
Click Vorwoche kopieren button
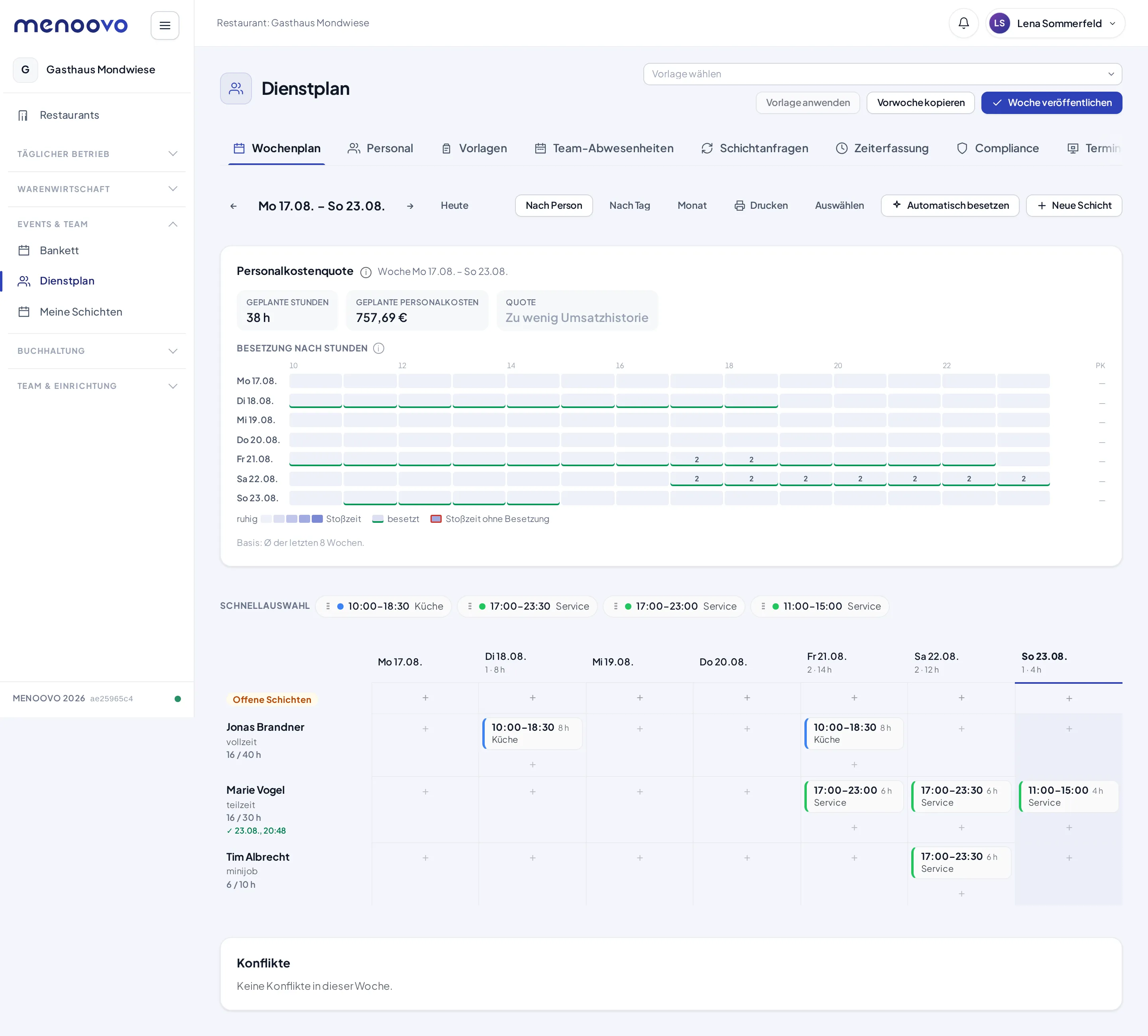pos(920,103)
